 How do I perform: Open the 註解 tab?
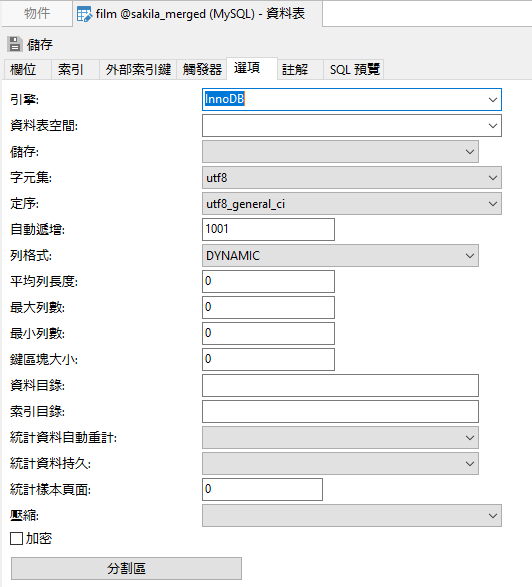300,69
